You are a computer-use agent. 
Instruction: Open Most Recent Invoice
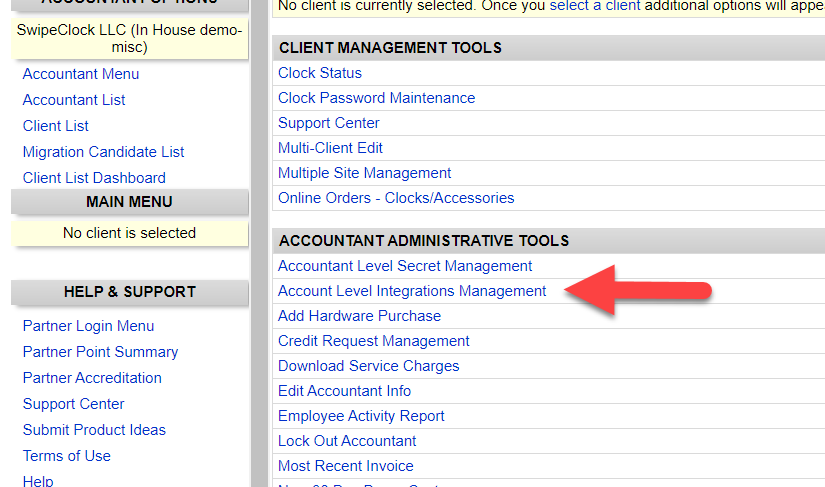coord(345,466)
